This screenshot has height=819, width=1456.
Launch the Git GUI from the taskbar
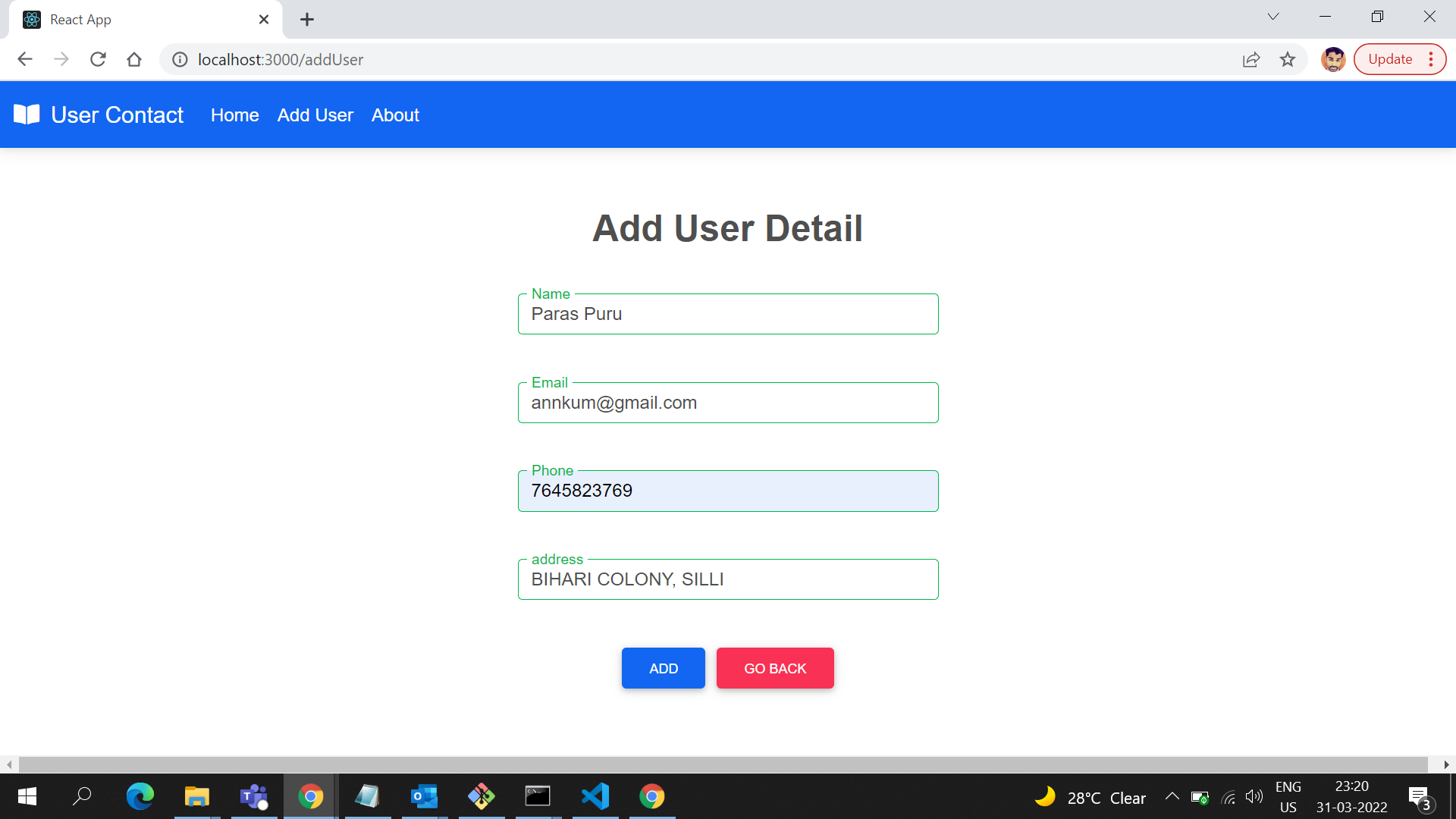(482, 796)
